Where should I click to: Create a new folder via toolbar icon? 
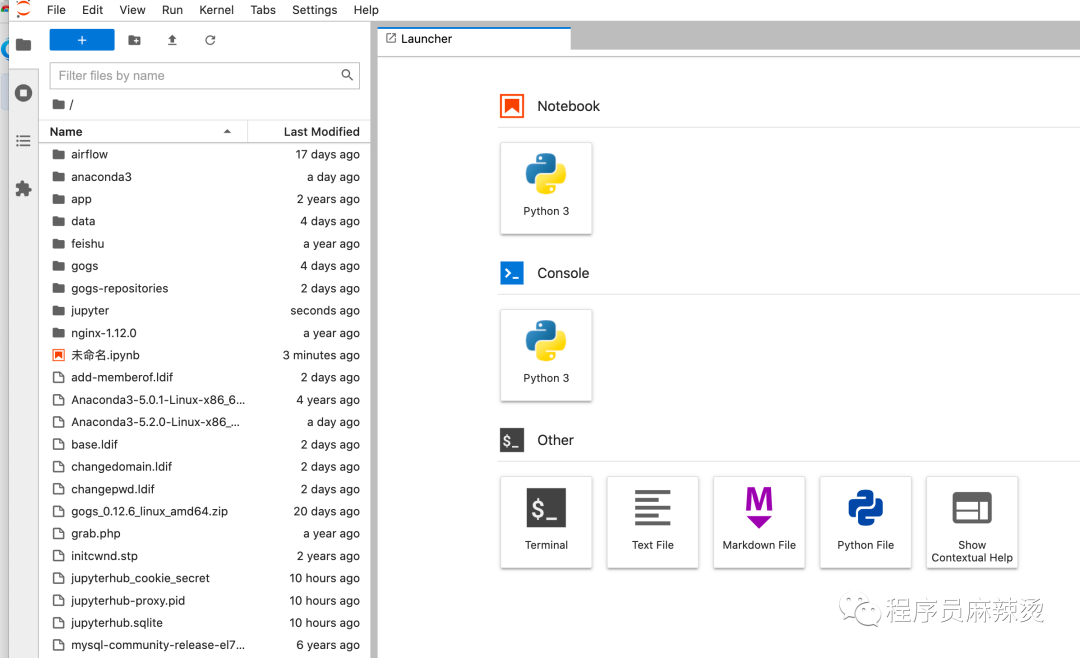tap(134, 40)
